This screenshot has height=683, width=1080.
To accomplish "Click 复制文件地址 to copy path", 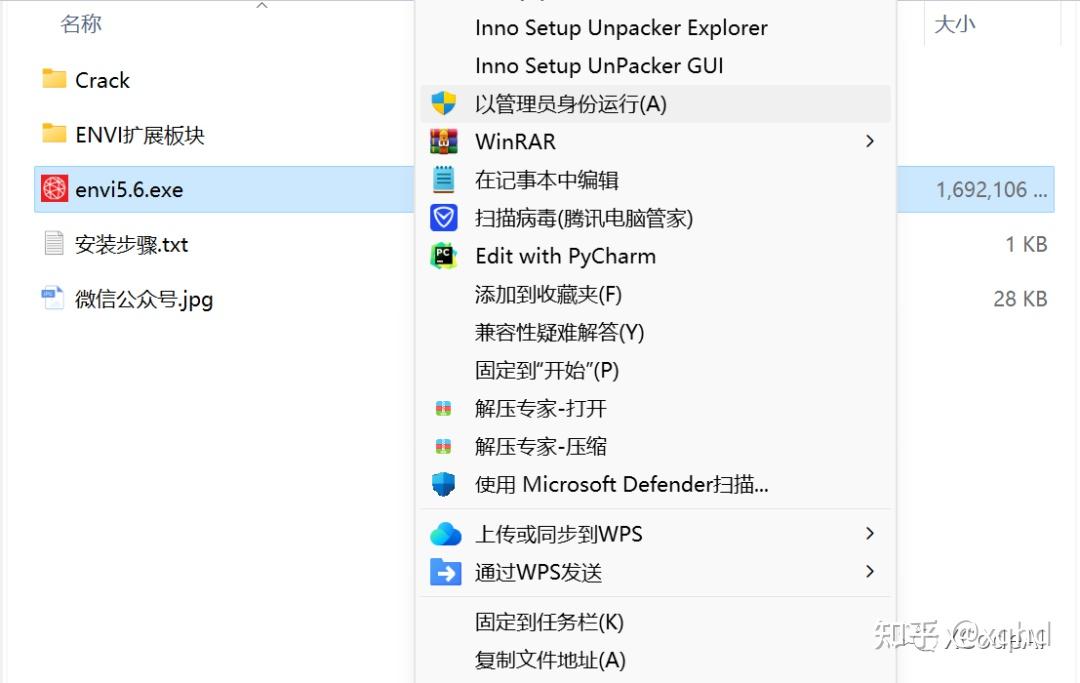I will pos(549,661).
